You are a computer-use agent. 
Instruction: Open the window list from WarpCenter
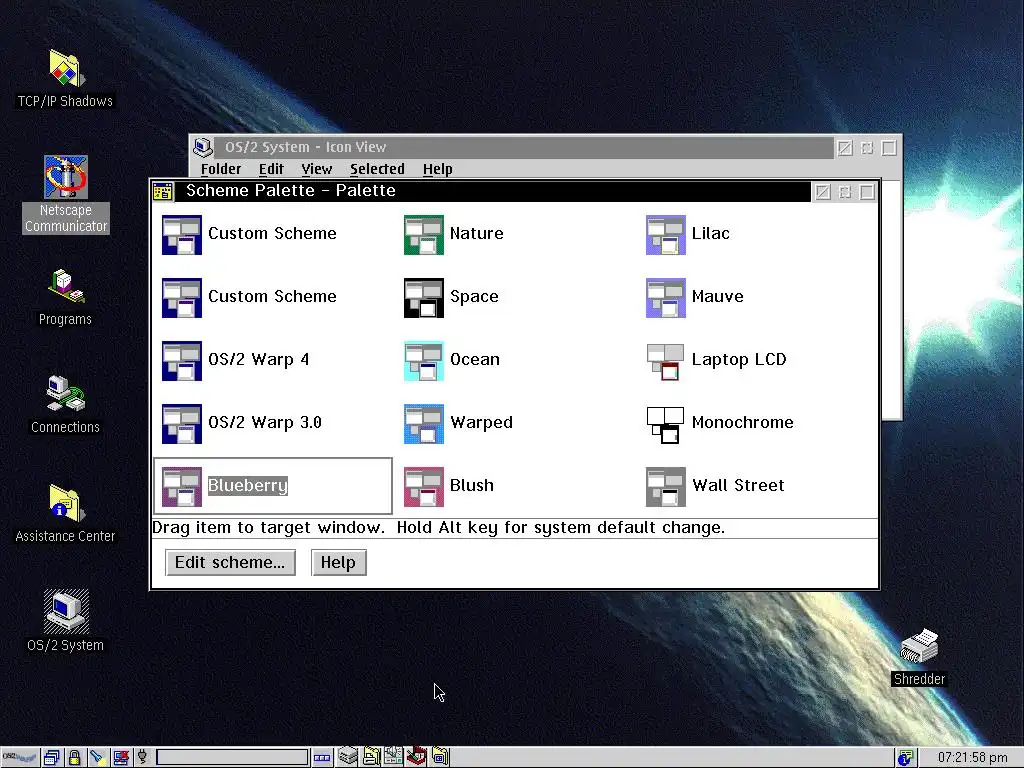(52, 758)
